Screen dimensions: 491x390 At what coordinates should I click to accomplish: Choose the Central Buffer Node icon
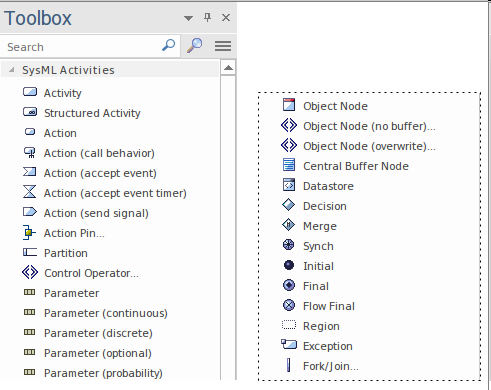pyautogui.click(x=289, y=165)
